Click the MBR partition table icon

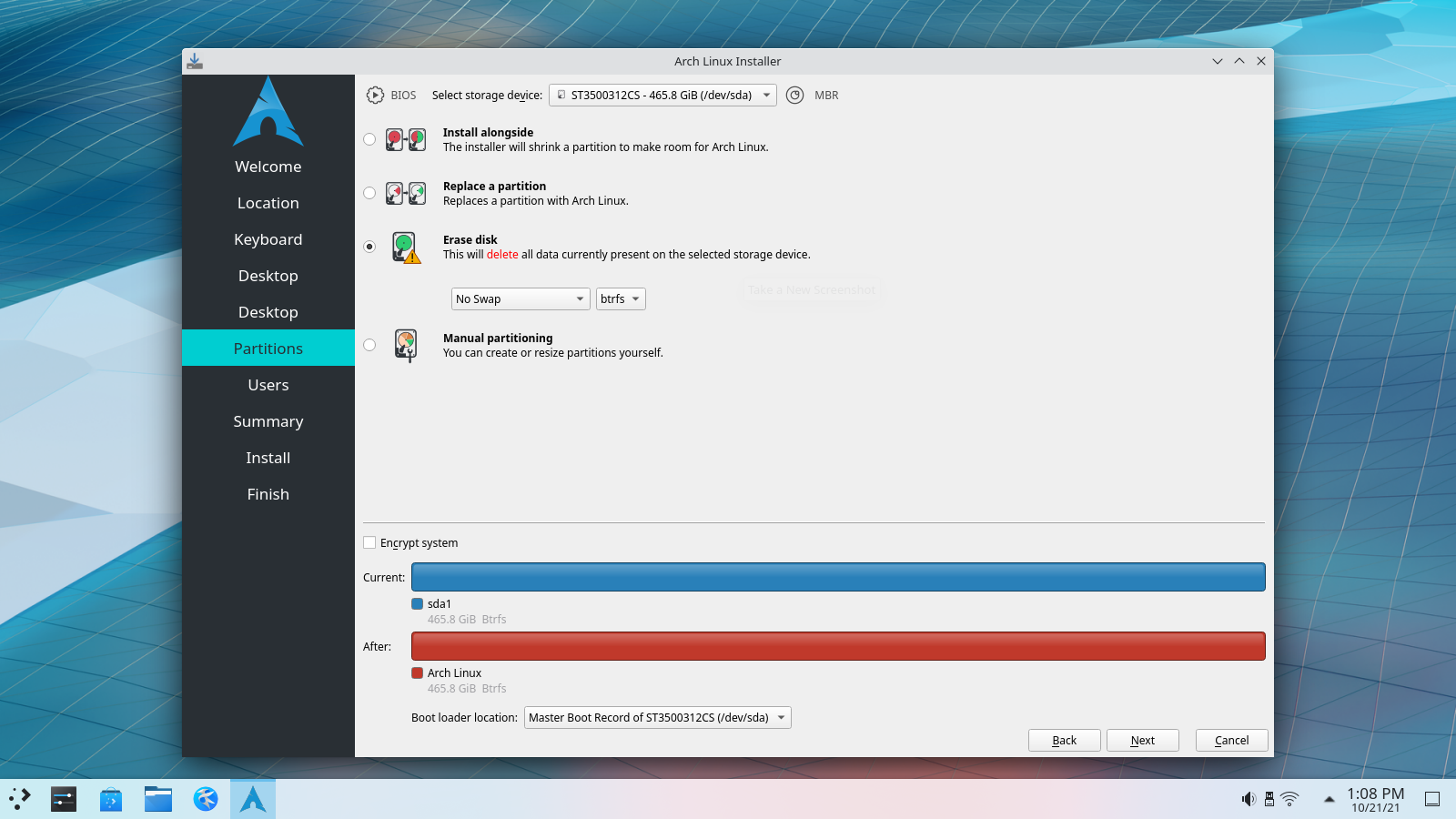795,96
